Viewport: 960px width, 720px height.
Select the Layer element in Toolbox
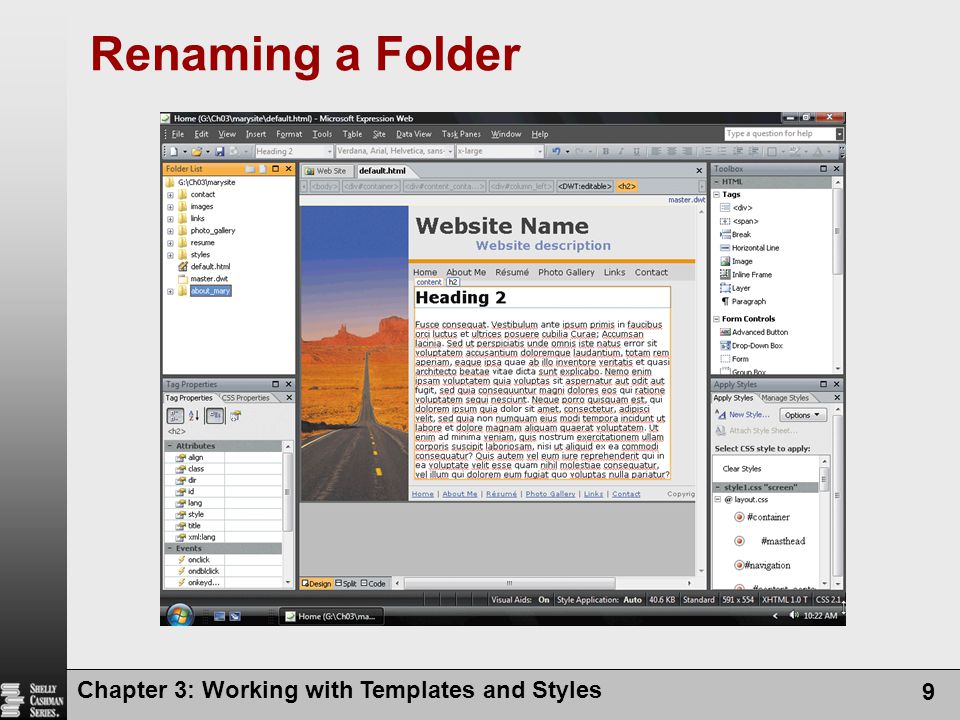735,288
